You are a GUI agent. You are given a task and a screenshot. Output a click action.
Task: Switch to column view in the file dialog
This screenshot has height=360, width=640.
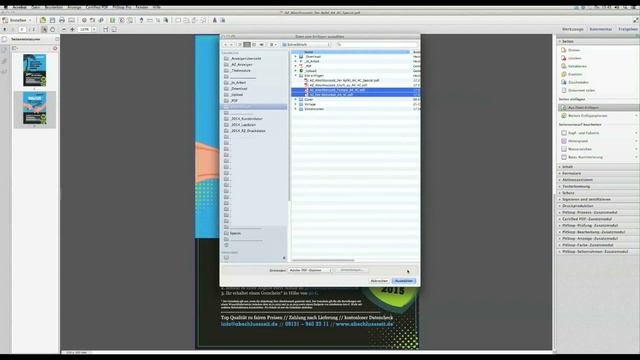point(254,44)
